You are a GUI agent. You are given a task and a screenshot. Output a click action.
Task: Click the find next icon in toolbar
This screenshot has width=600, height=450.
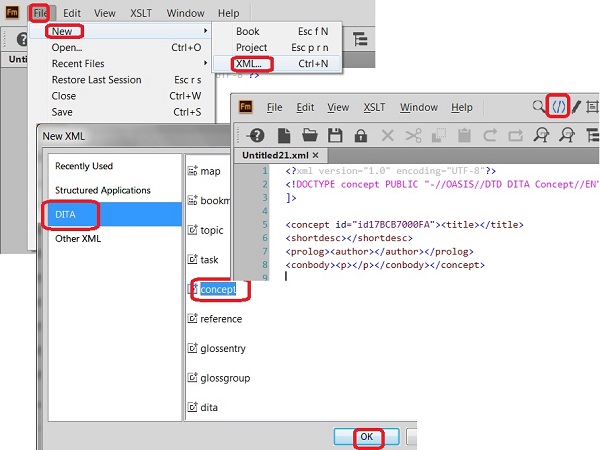(567, 135)
